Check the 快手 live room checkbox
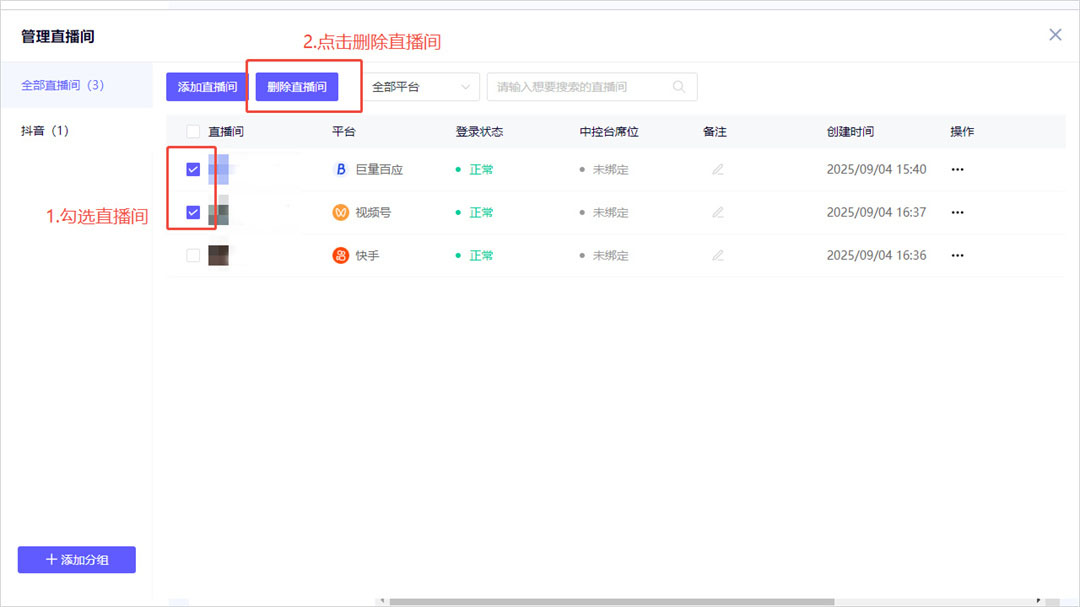This screenshot has height=607, width=1080. click(x=193, y=256)
